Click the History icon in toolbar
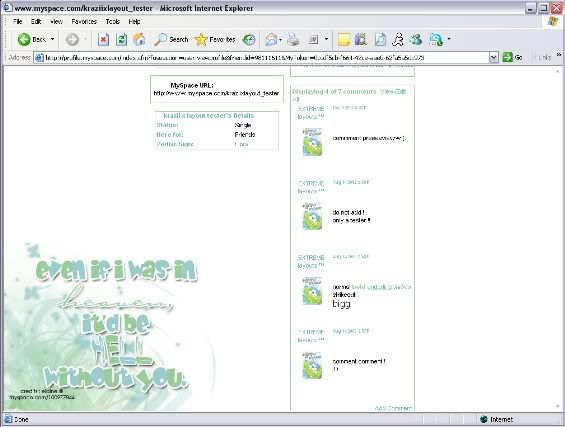Viewport: 565px width, 427px height. pyautogui.click(x=249, y=39)
